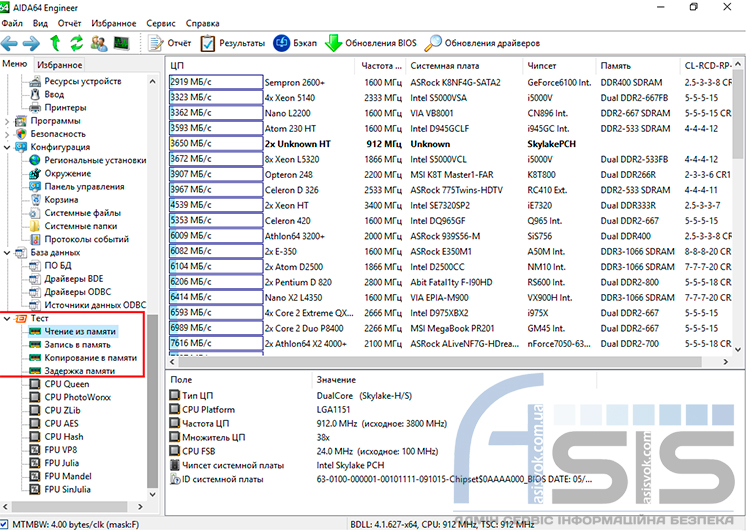Expand the Программы tree node
This screenshot has width=750, height=532.
click(7, 121)
